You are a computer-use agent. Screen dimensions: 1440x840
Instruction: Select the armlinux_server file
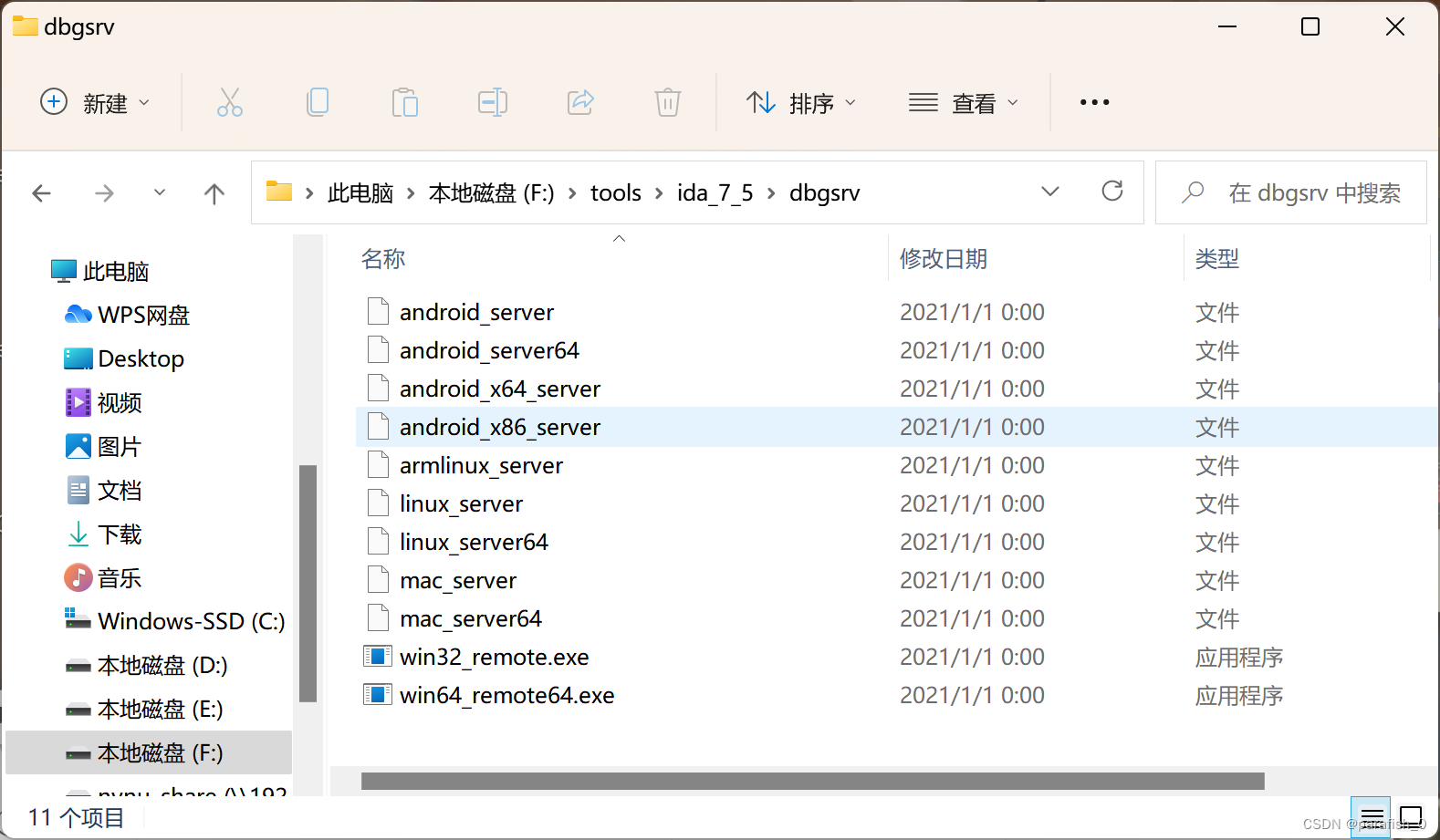pos(481,465)
